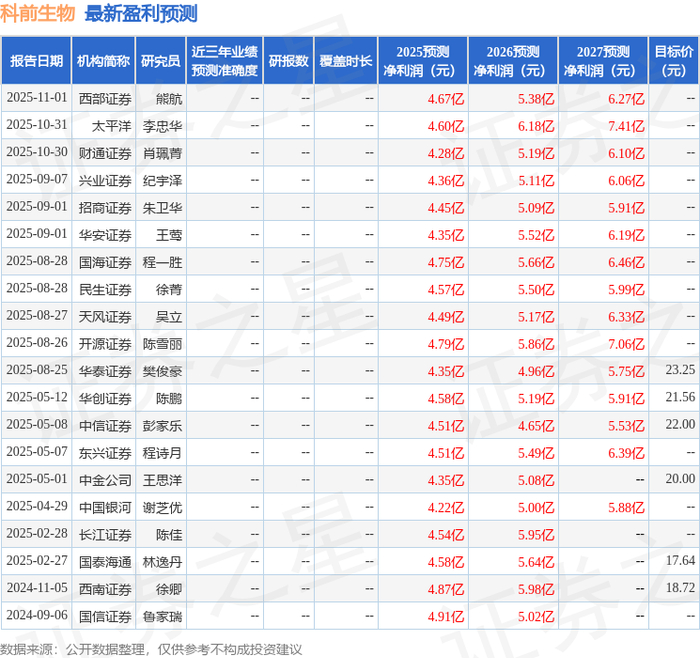Click institution 国信证券
The width and height of the screenshot is (700, 658).
105,616
